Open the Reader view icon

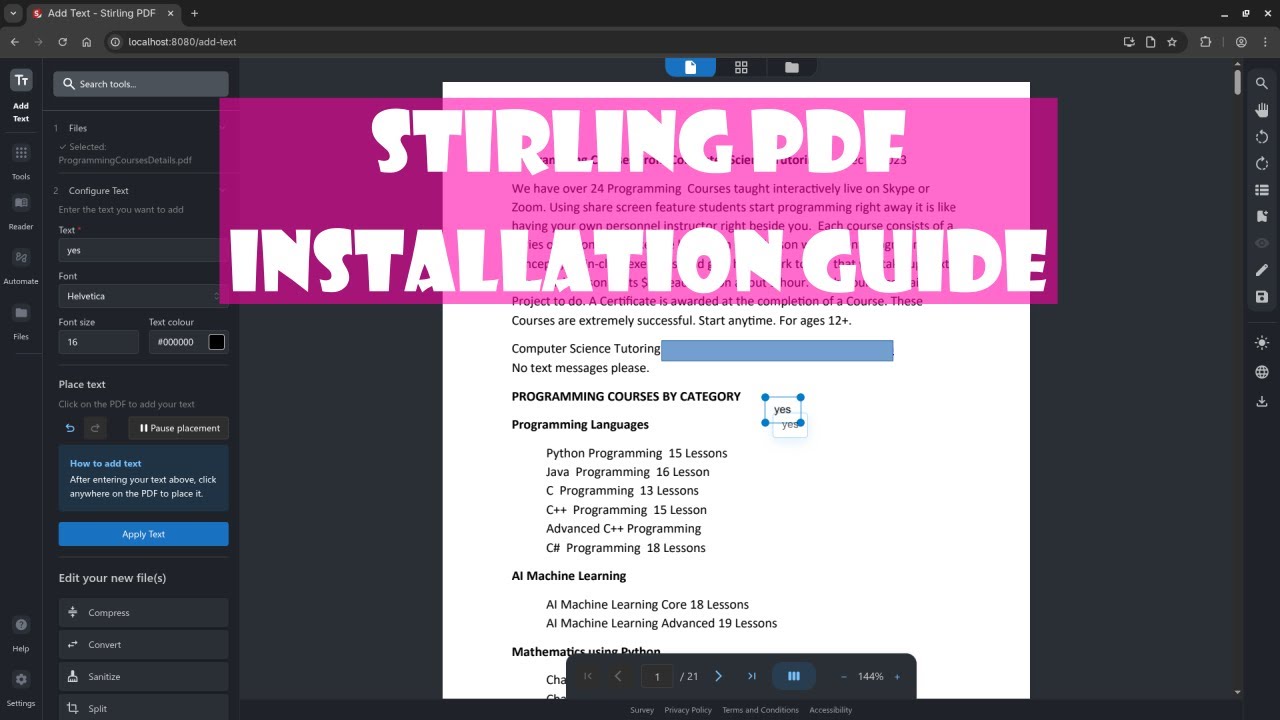(x=21, y=203)
